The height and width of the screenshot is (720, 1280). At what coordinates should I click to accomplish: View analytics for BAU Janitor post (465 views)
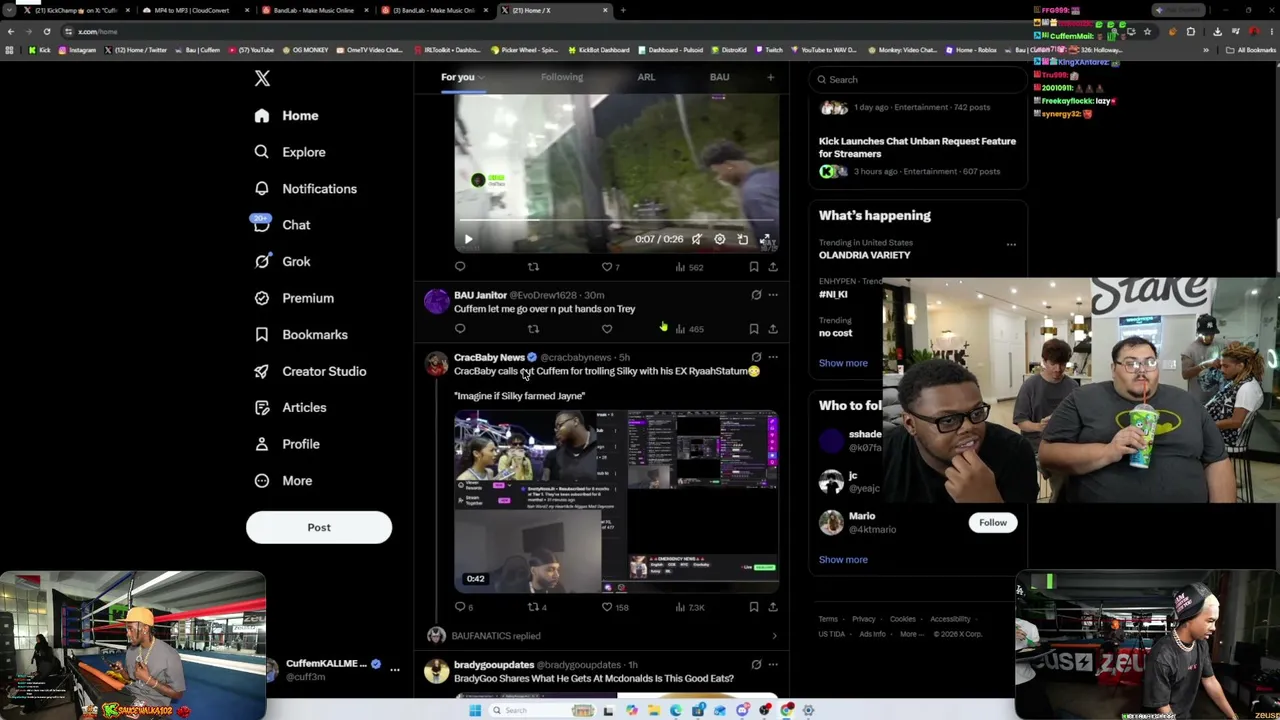(691, 329)
